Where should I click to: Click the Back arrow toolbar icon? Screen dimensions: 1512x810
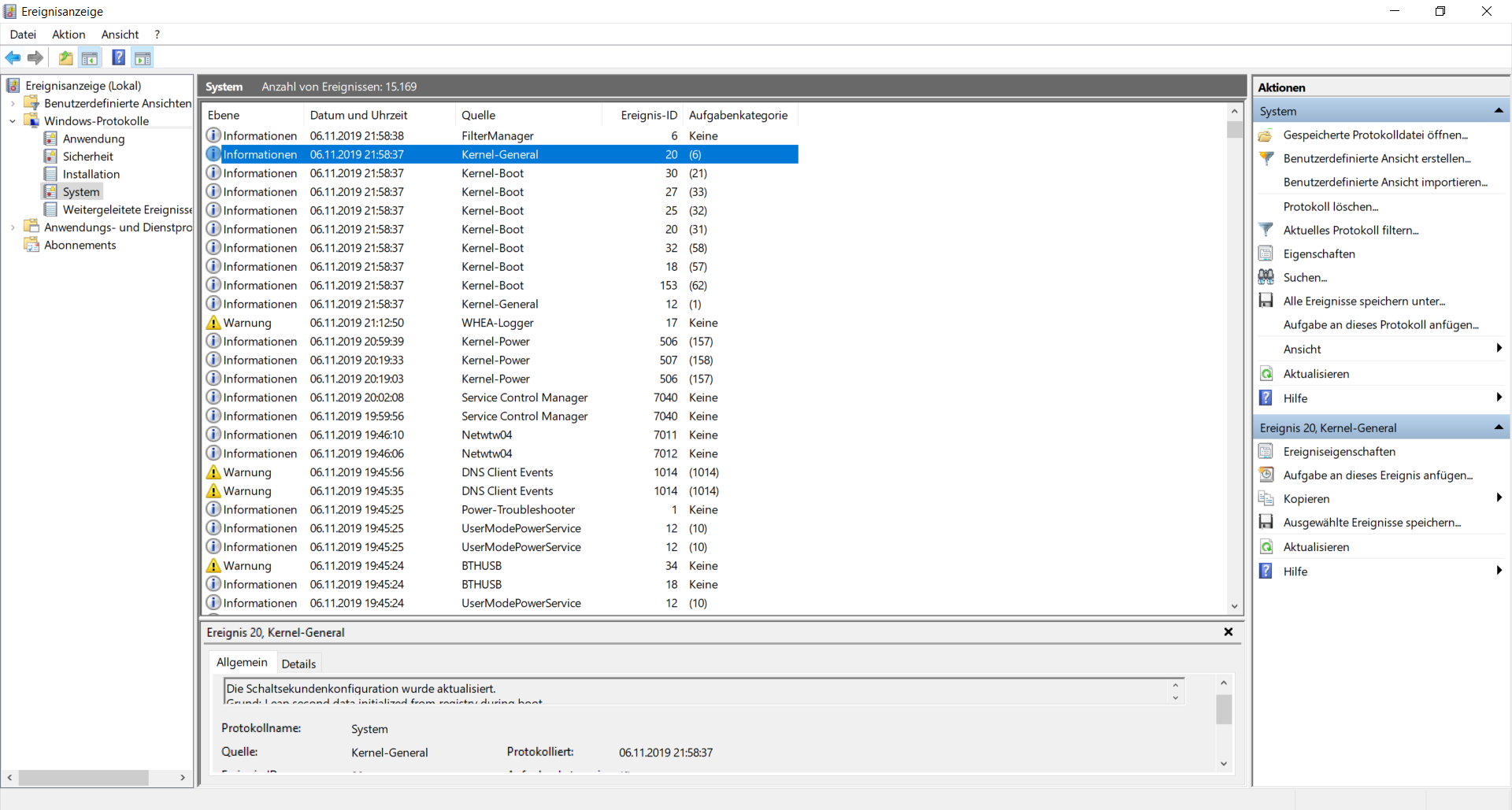tap(13, 57)
